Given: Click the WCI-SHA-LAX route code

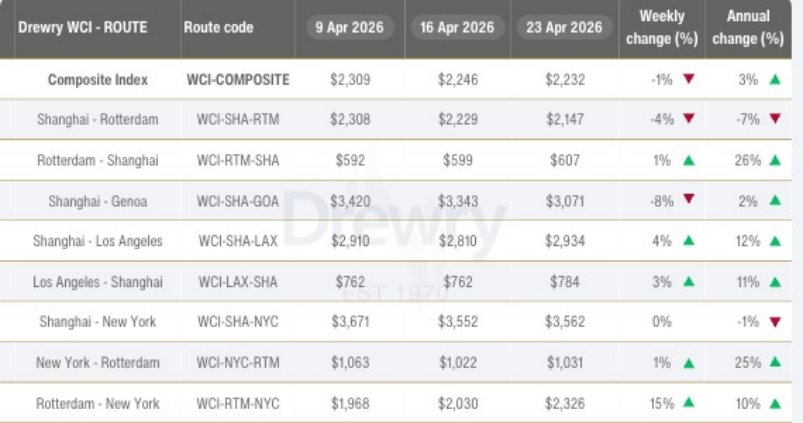Looking at the screenshot, I should coord(237,242).
